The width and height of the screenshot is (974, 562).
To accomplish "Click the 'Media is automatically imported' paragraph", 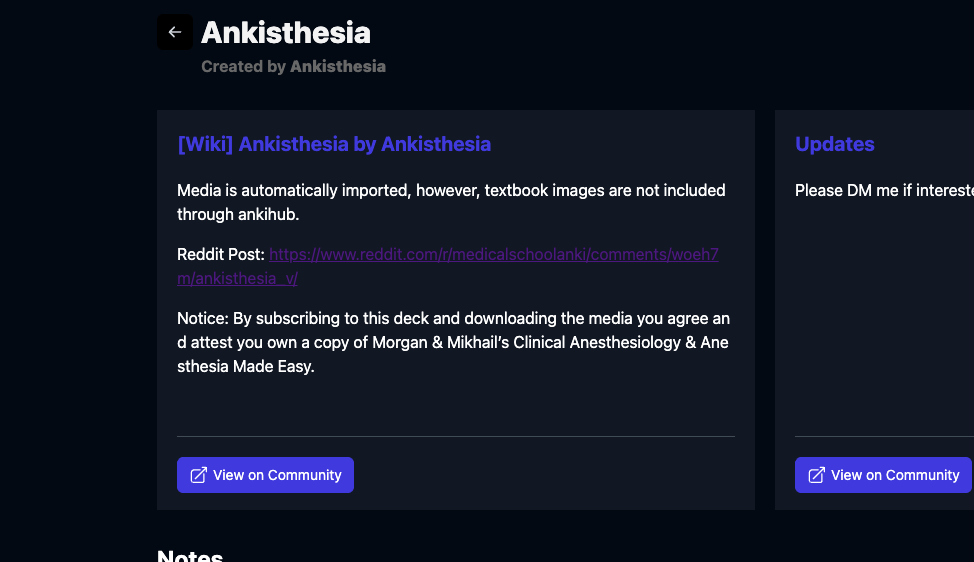I will click(451, 201).
